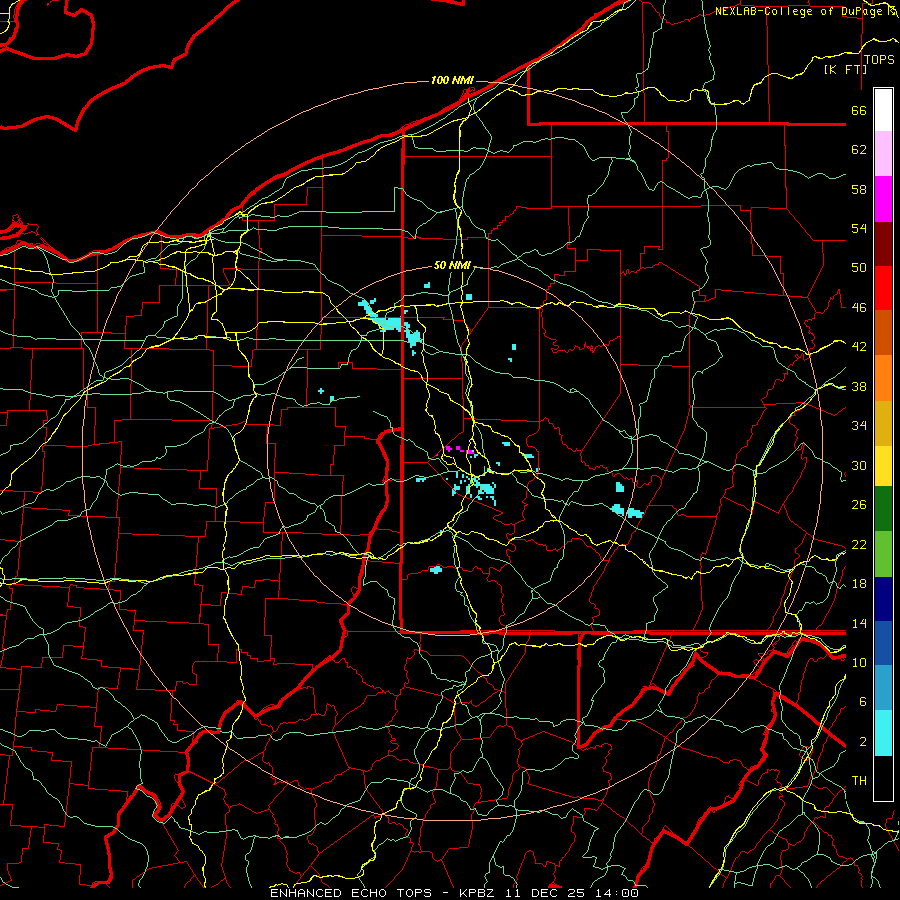Click the dark green legend swatch
The image size is (900, 900).
click(883, 509)
